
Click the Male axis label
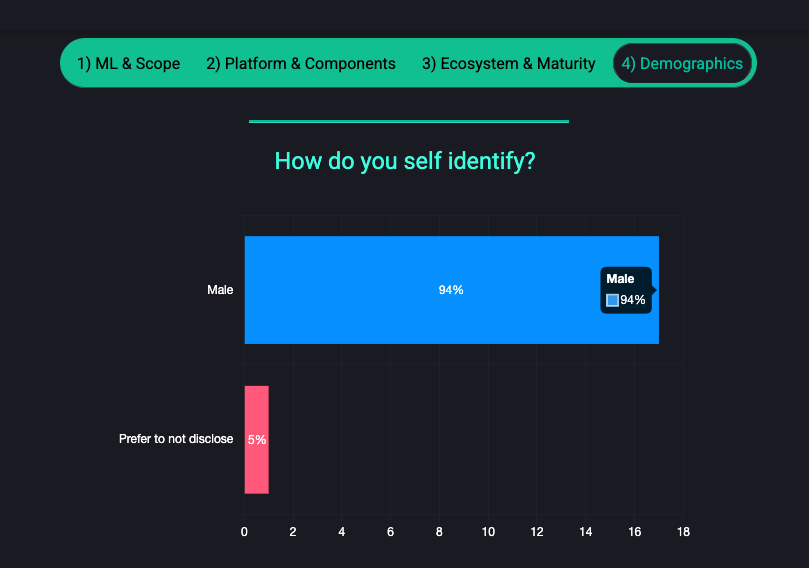tap(220, 290)
